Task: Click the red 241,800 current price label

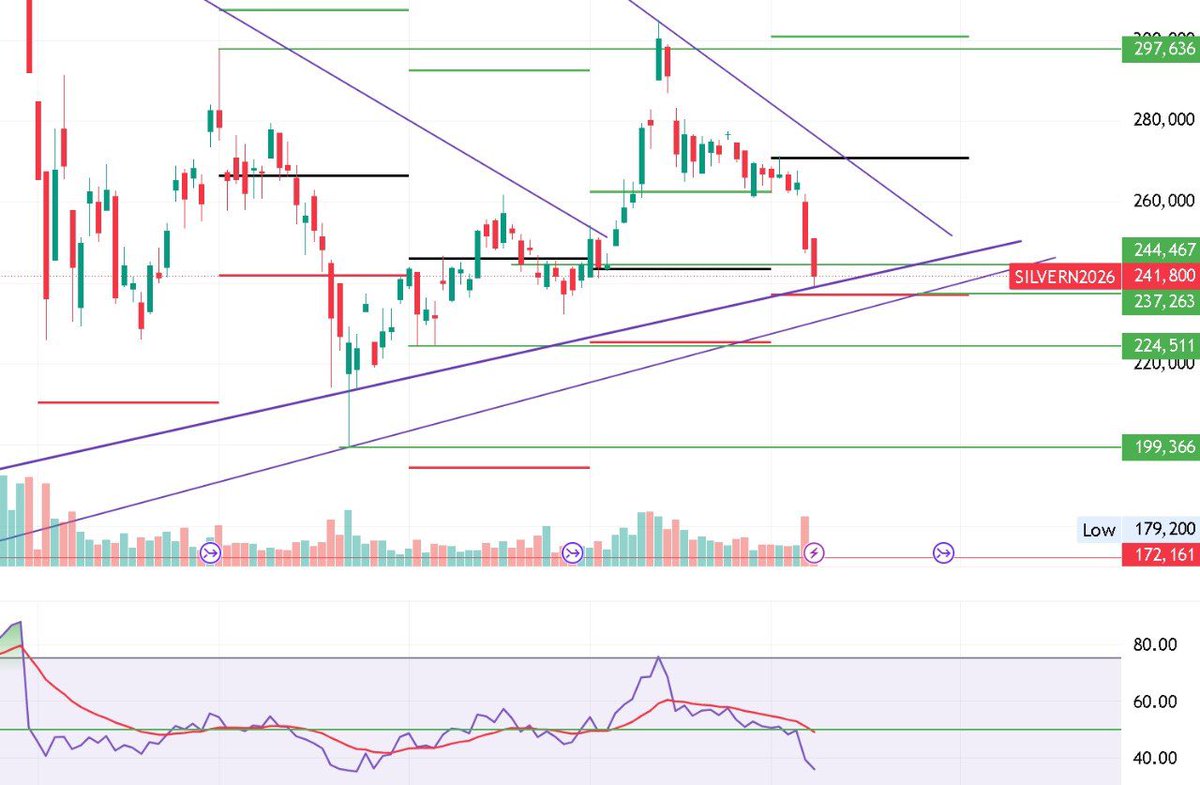Action: [1159, 277]
